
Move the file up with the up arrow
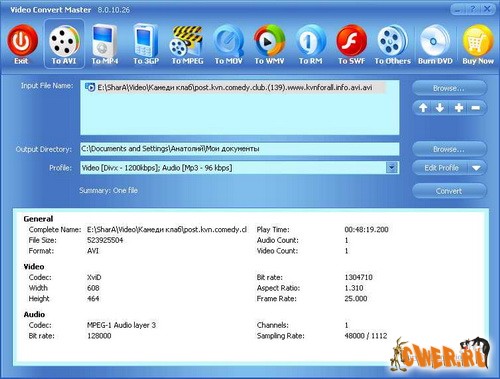[423, 108]
